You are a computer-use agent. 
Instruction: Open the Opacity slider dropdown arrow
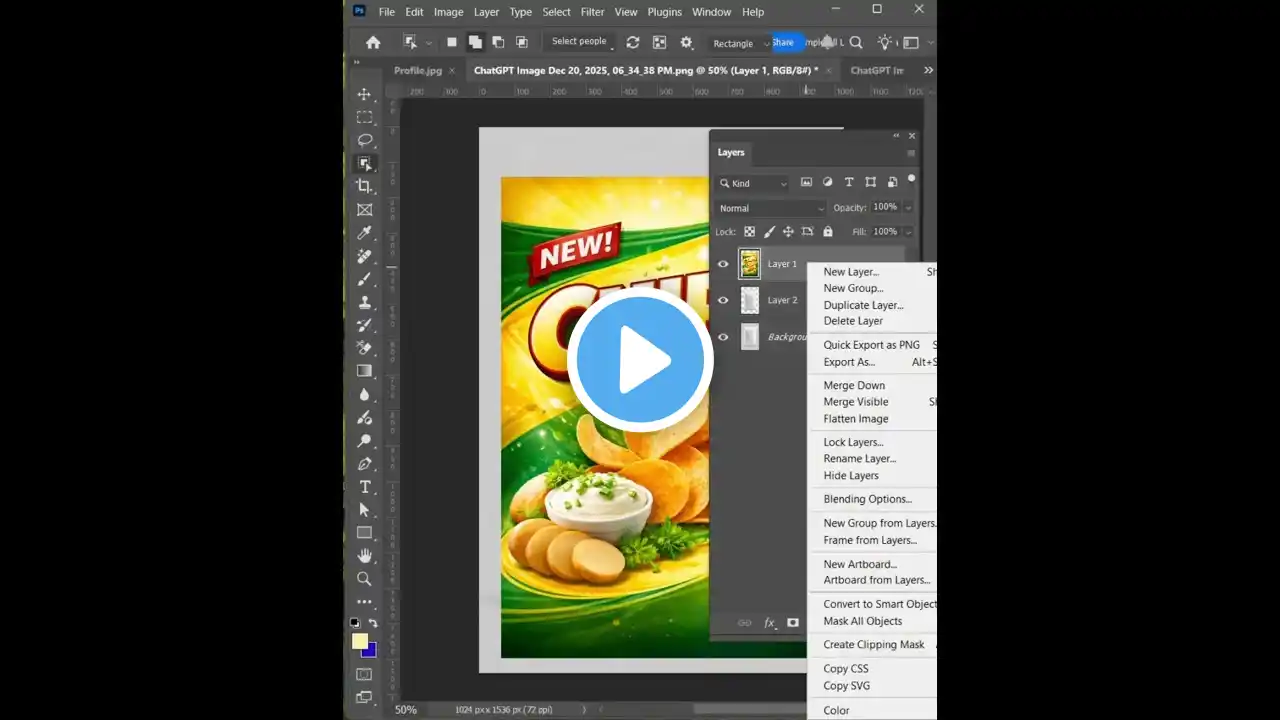908,207
